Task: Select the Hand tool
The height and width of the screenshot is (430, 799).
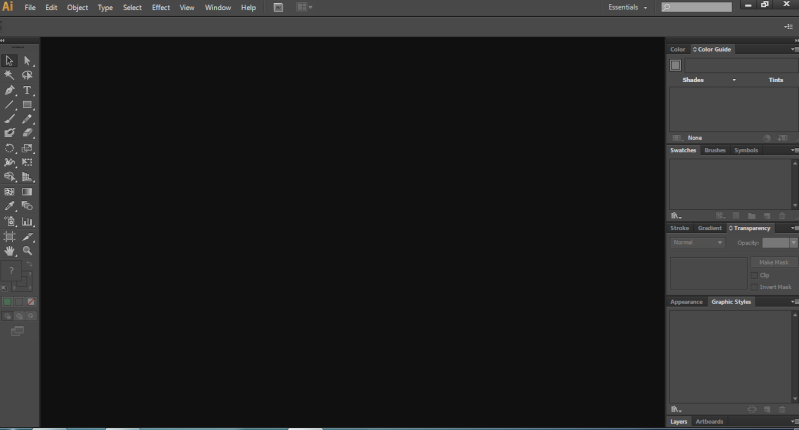Action: pyautogui.click(x=9, y=251)
